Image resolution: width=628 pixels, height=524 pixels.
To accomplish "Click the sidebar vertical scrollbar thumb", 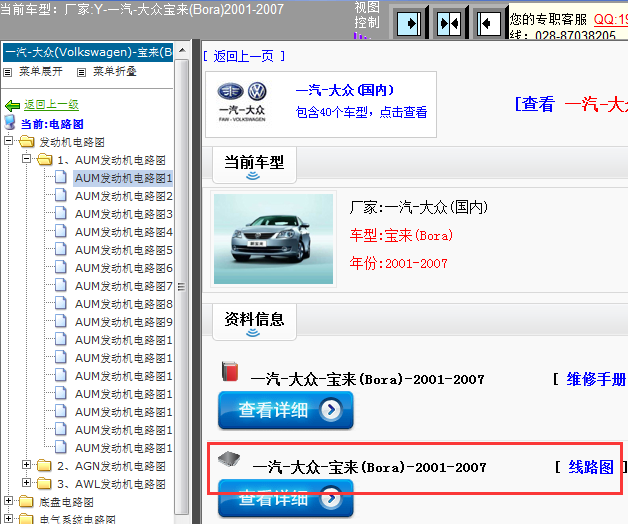I will pos(182,286).
